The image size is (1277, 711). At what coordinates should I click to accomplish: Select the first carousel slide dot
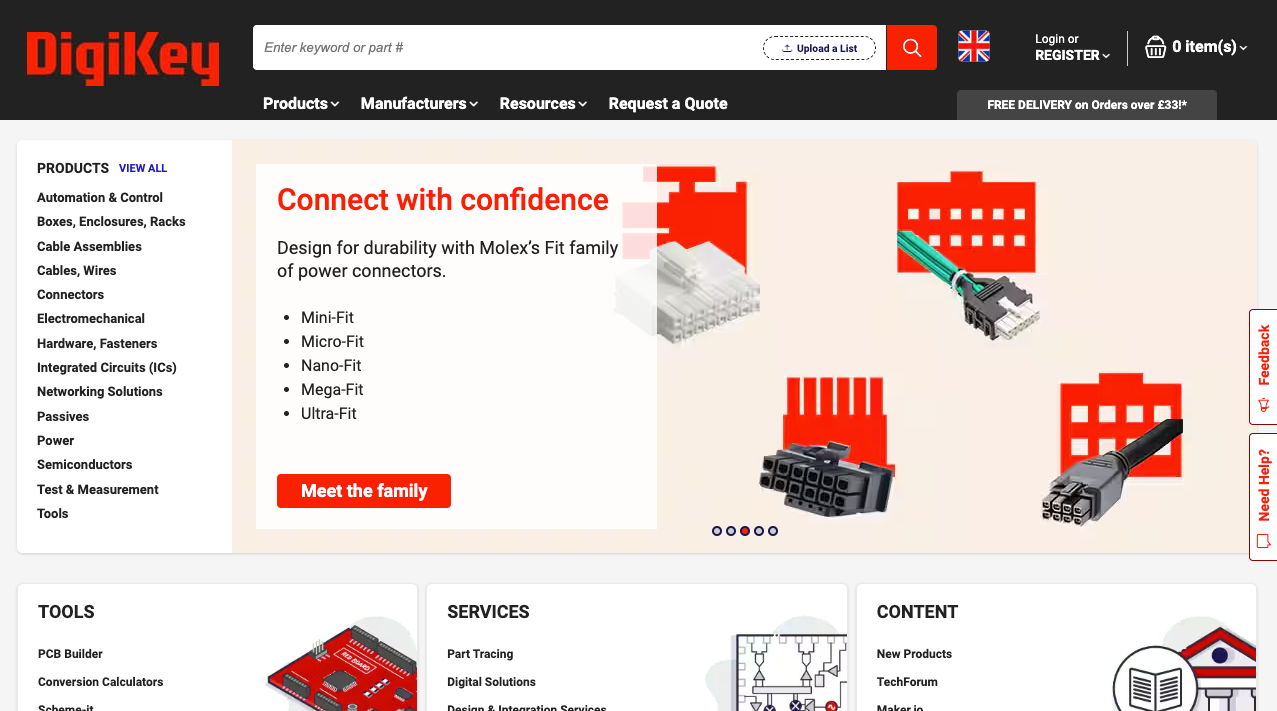point(717,531)
